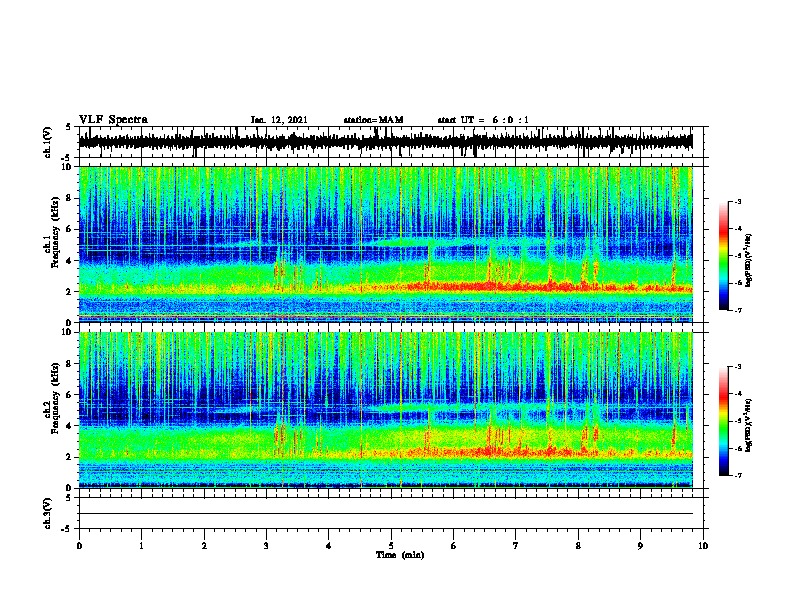Viewport: 792px width, 612px height.
Task: Click time axis tick label "7"
Action: click(x=516, y=546)
